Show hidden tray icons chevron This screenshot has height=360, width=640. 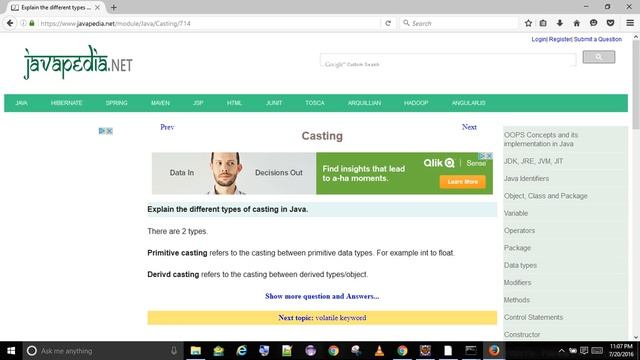coord(562,351)
